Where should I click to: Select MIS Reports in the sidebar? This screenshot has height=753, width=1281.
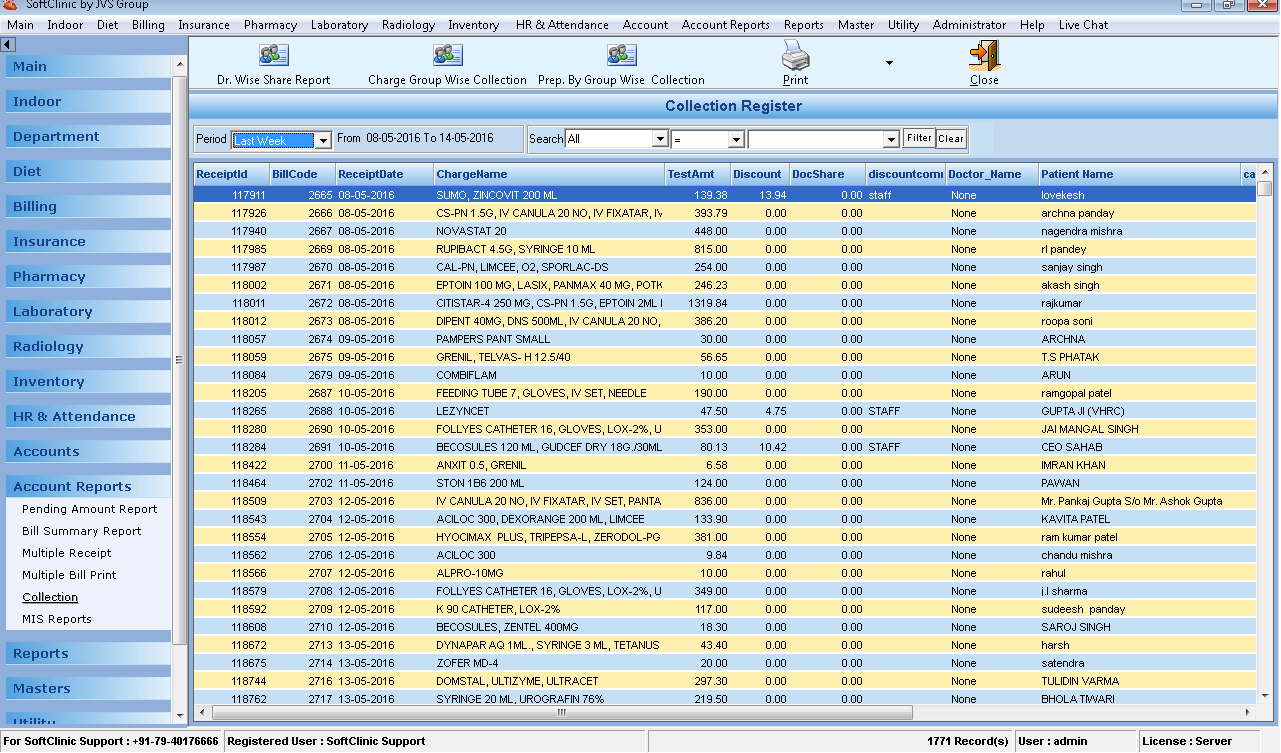tap(57, 619)
